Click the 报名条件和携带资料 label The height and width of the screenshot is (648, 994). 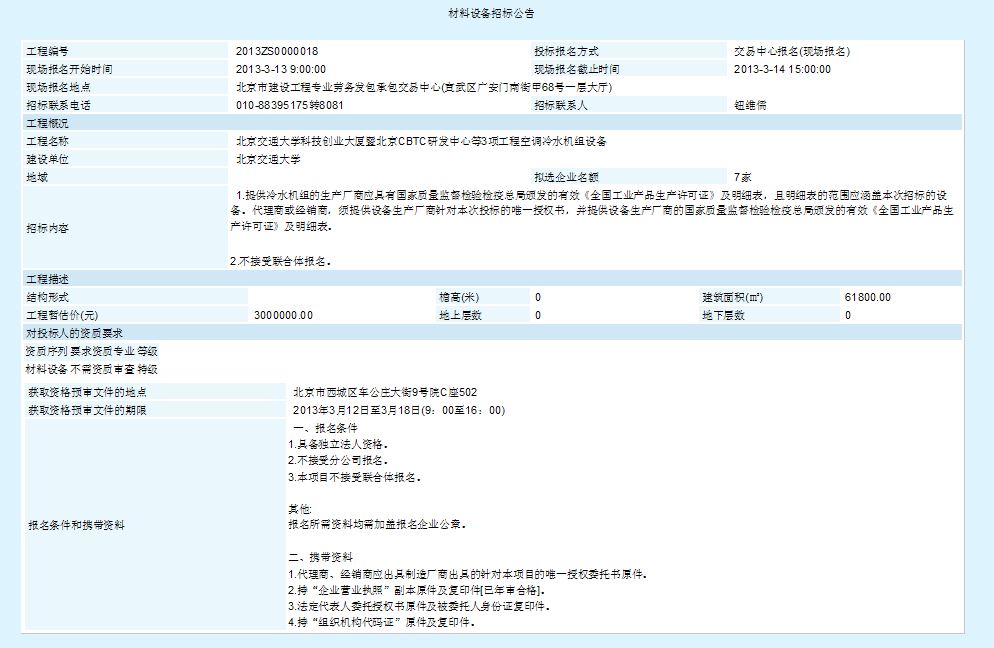(x=77, y=525)
